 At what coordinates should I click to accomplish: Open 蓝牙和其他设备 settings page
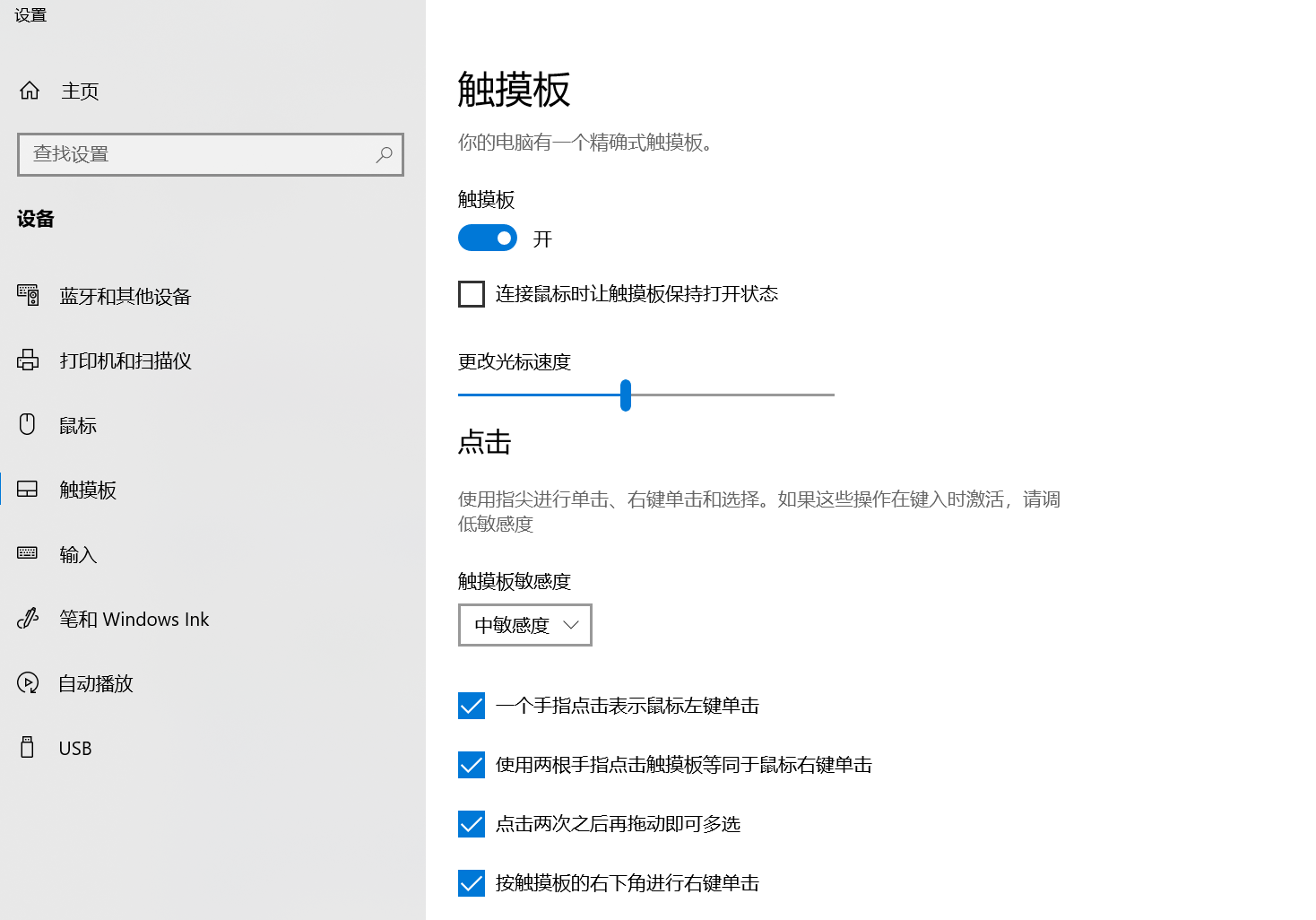126,296
